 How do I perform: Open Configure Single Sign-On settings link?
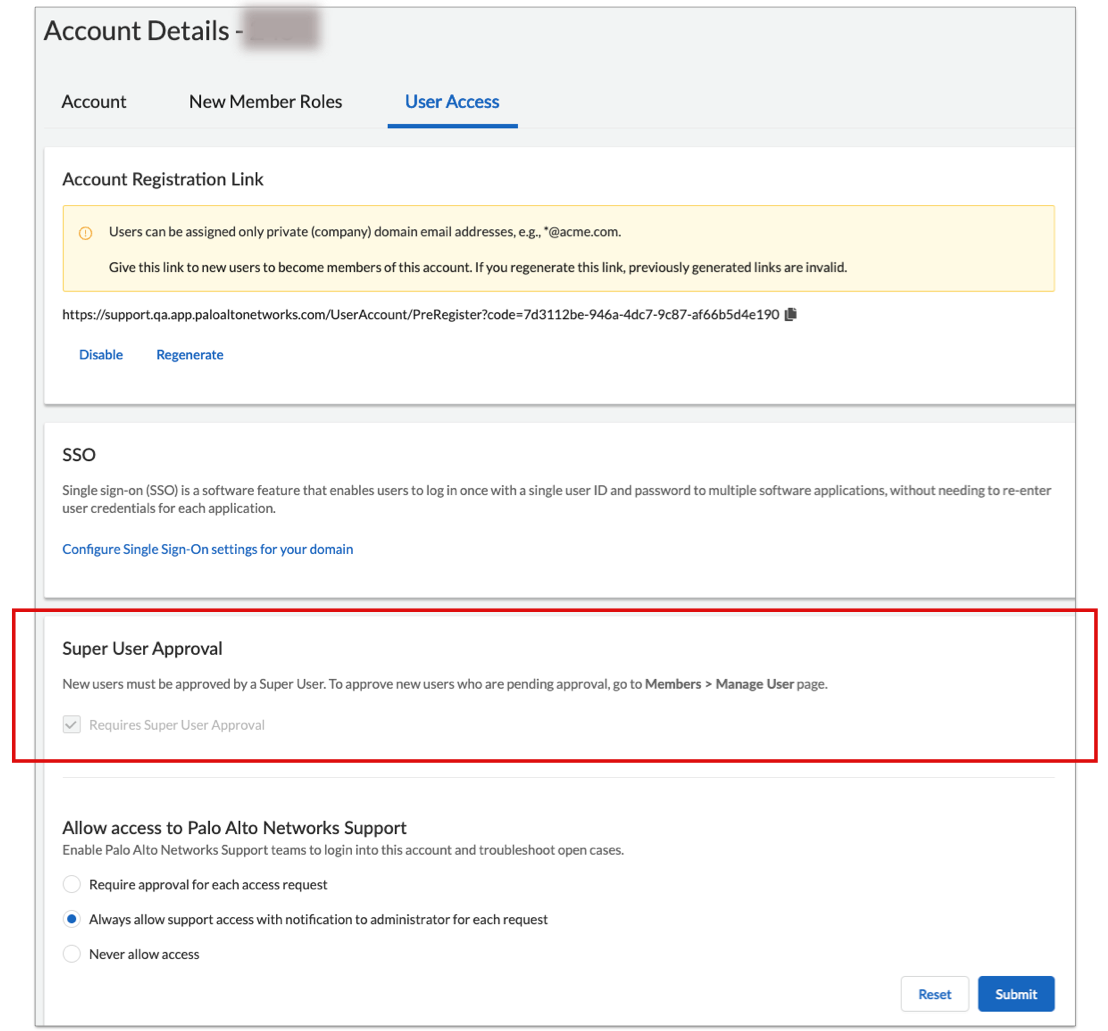pyautogui.click(x=207, y=549)
